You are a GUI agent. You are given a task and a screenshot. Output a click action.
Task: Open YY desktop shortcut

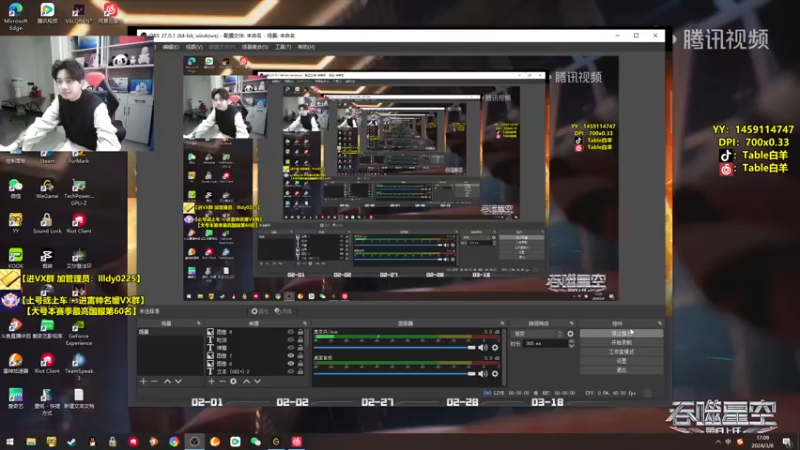[16, 223]
